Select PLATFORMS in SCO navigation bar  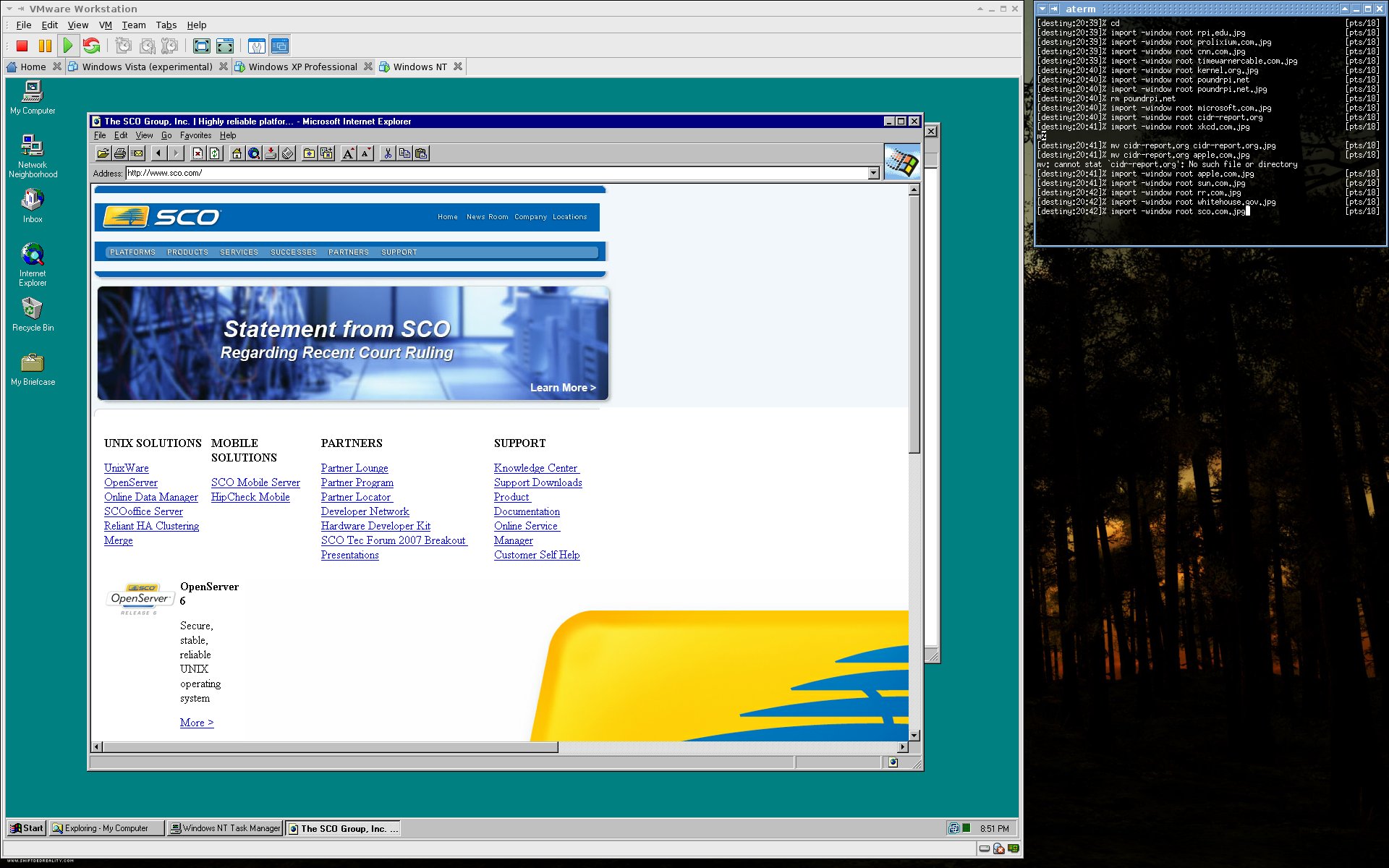(132, 252)
